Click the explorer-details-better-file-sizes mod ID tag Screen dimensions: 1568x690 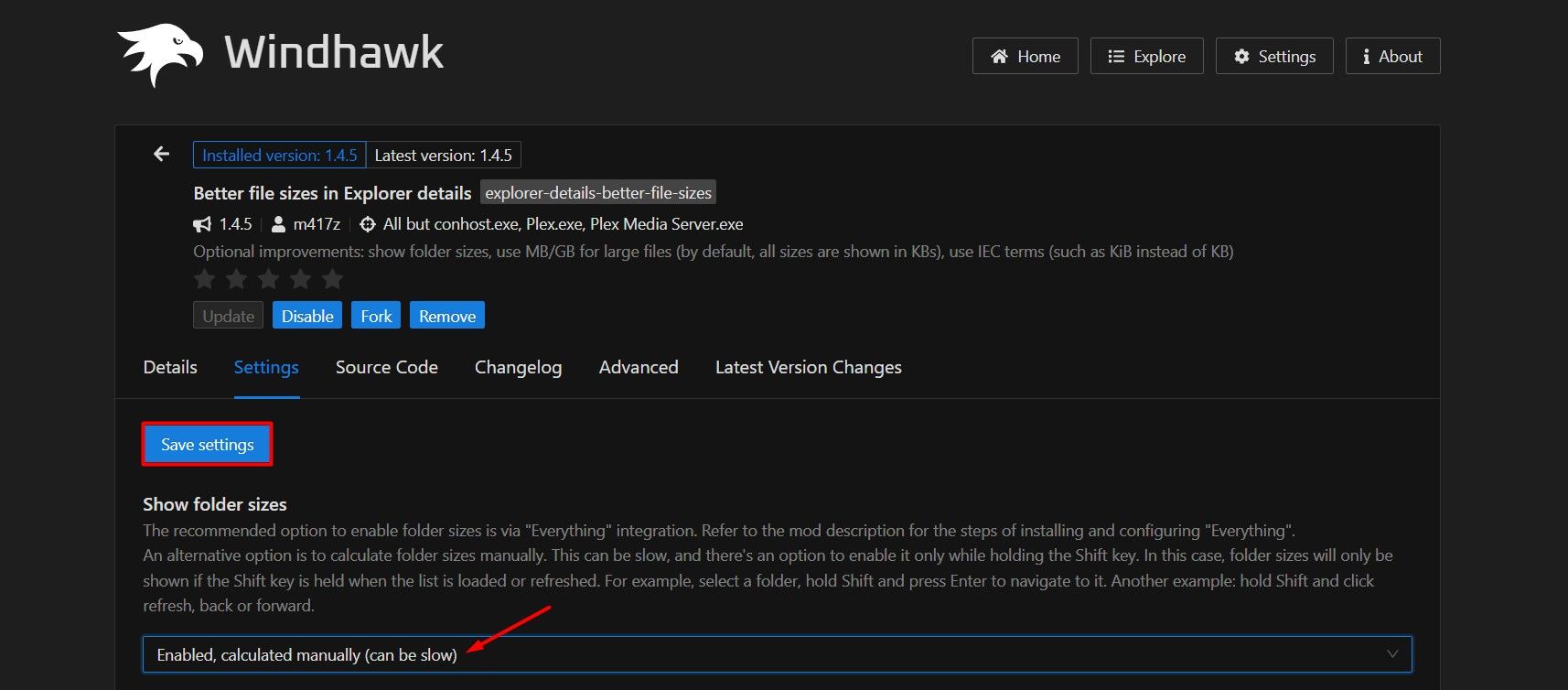[598, 192]
